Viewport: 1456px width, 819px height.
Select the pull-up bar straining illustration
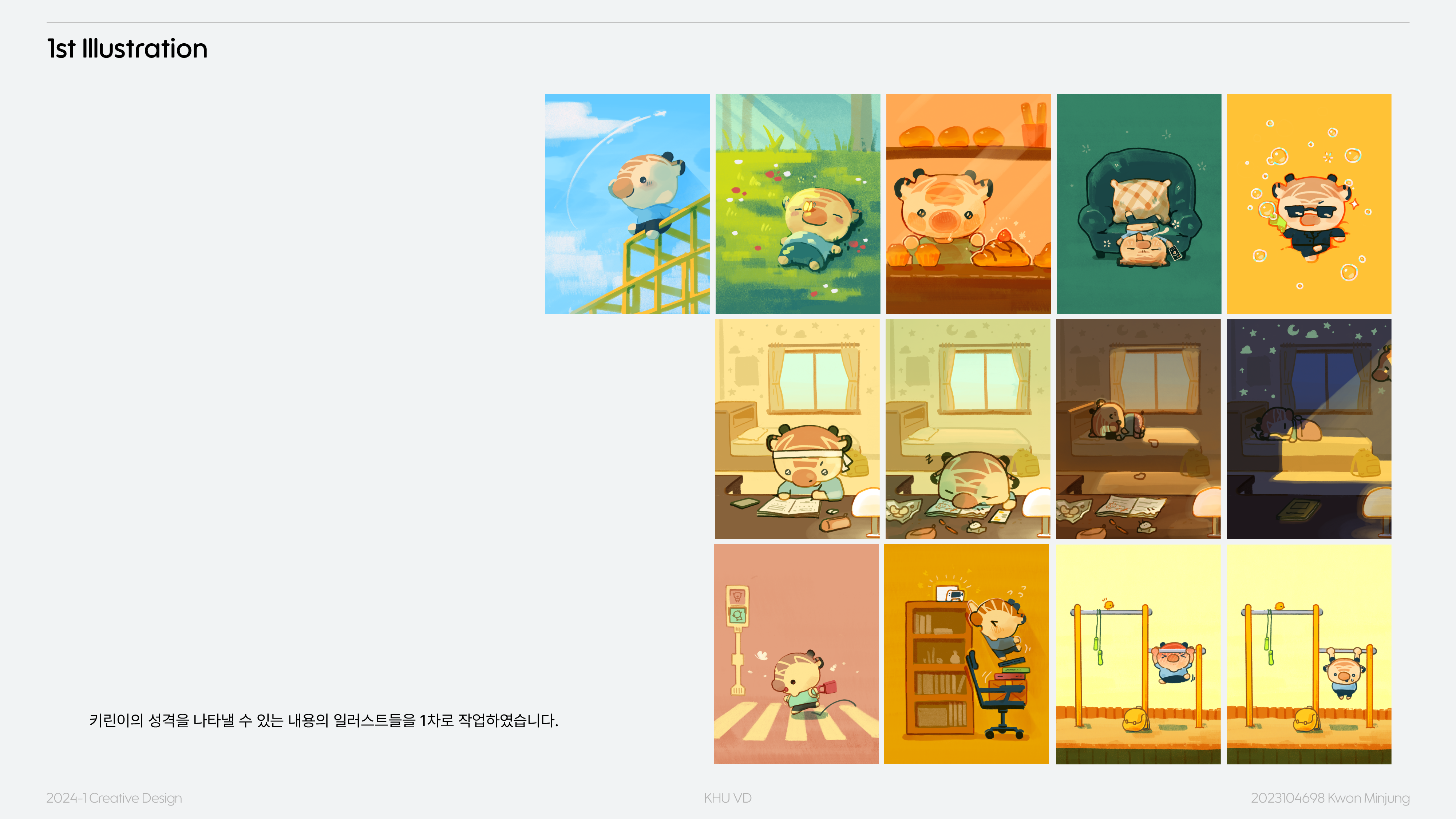pyautogui.click(x=1138, y=654)
